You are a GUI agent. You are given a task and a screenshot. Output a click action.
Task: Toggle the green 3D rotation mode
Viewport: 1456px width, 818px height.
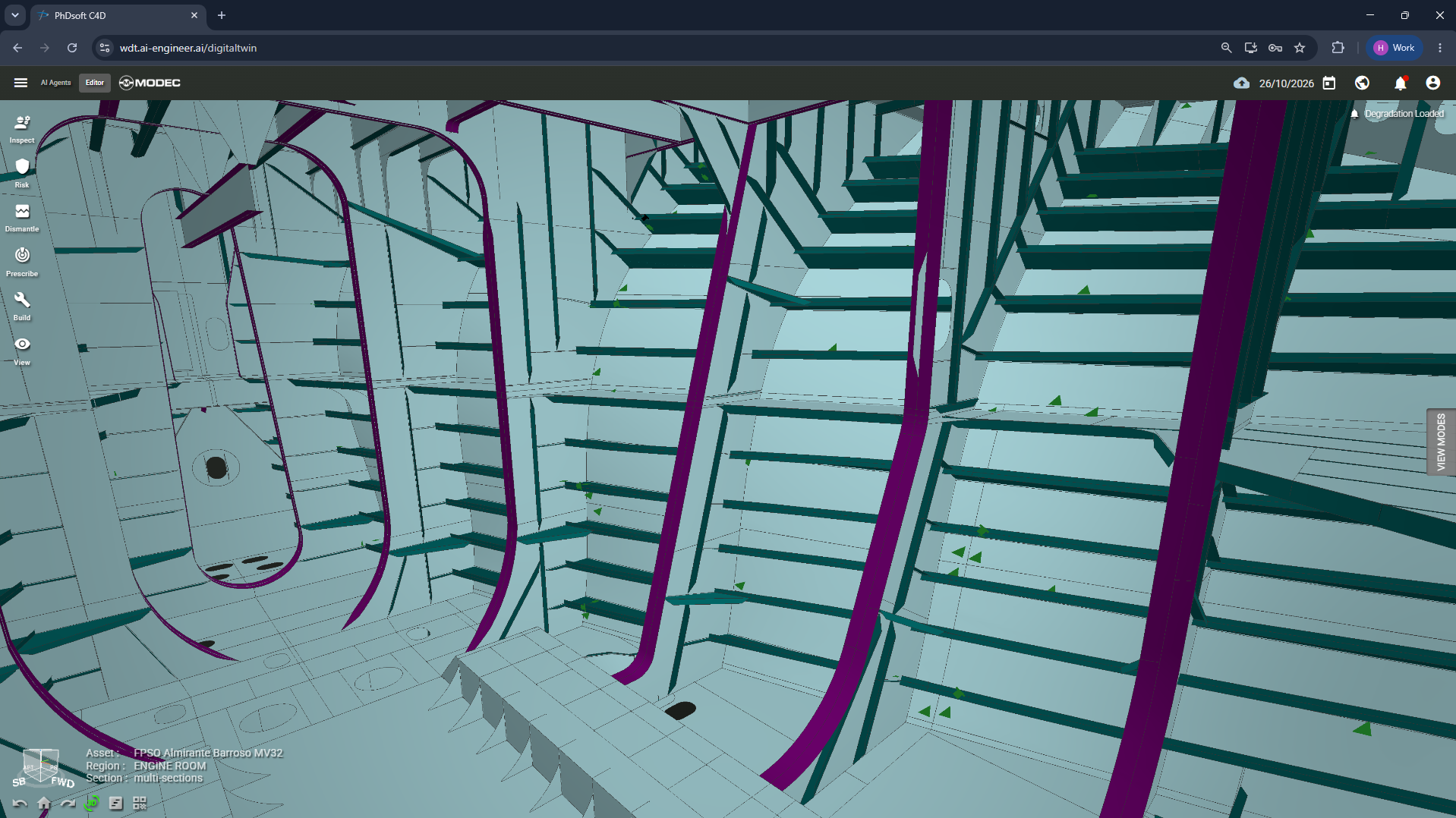(x=92, y=803)
